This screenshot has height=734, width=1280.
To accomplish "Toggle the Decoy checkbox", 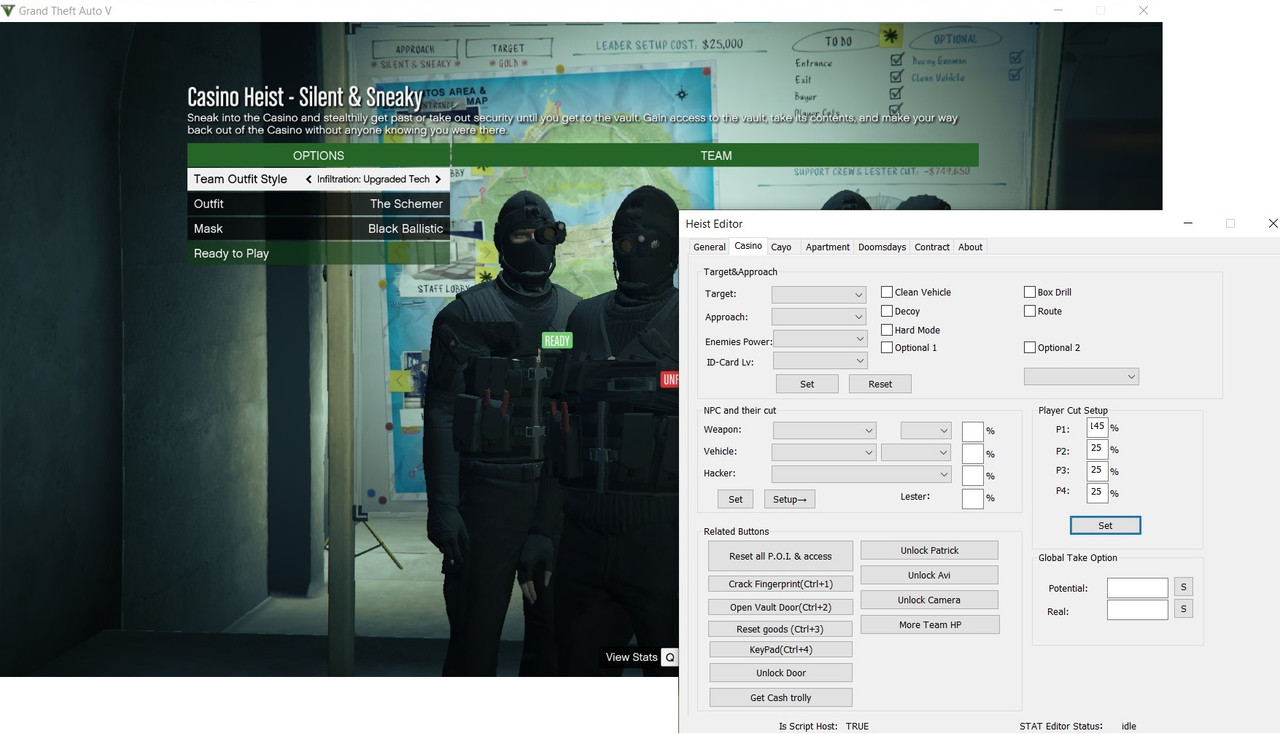I will (887, 311).
